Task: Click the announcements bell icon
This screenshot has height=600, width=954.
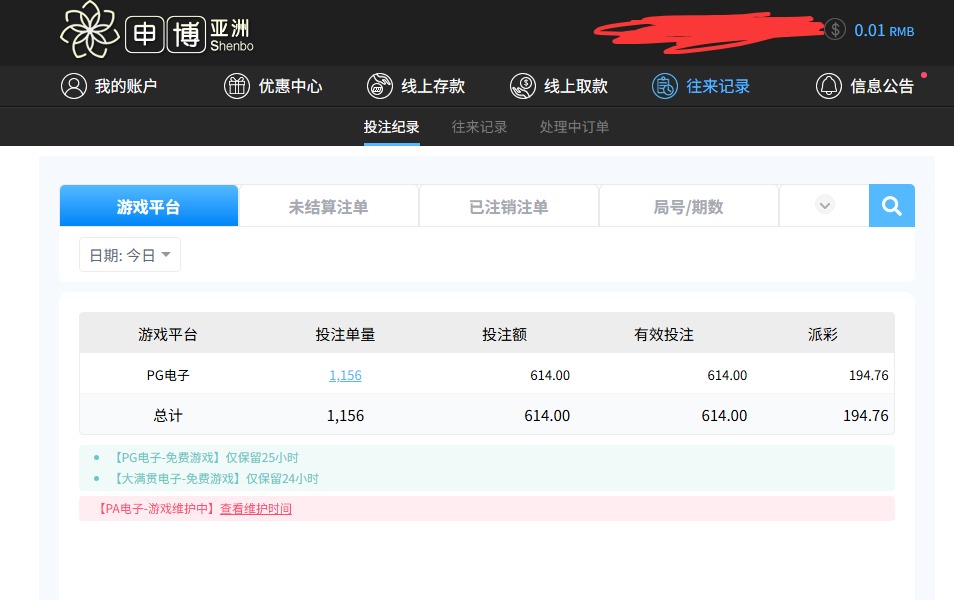Action: 828,86
